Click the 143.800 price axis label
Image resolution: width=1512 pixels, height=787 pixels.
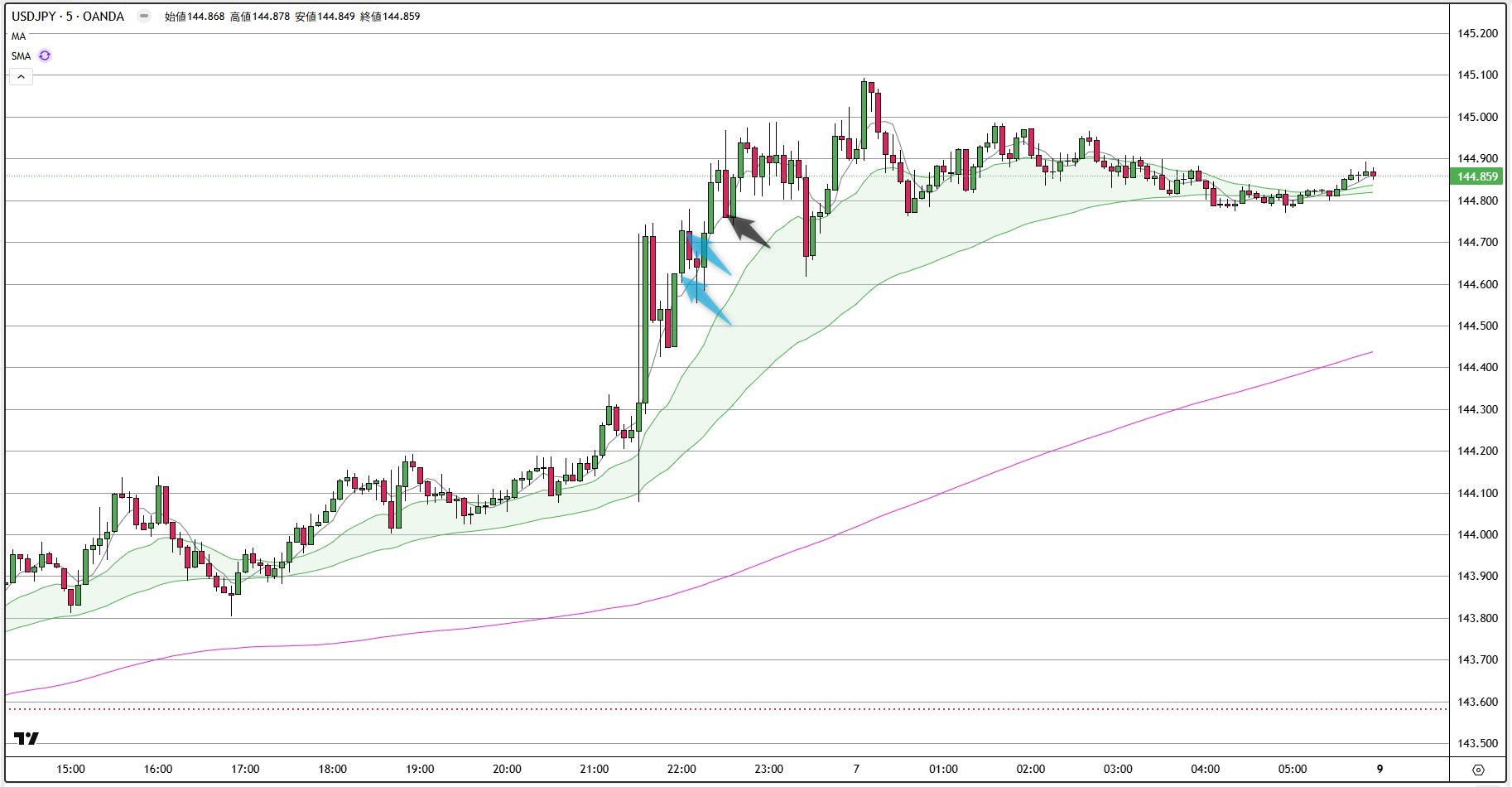point(1477,618)
